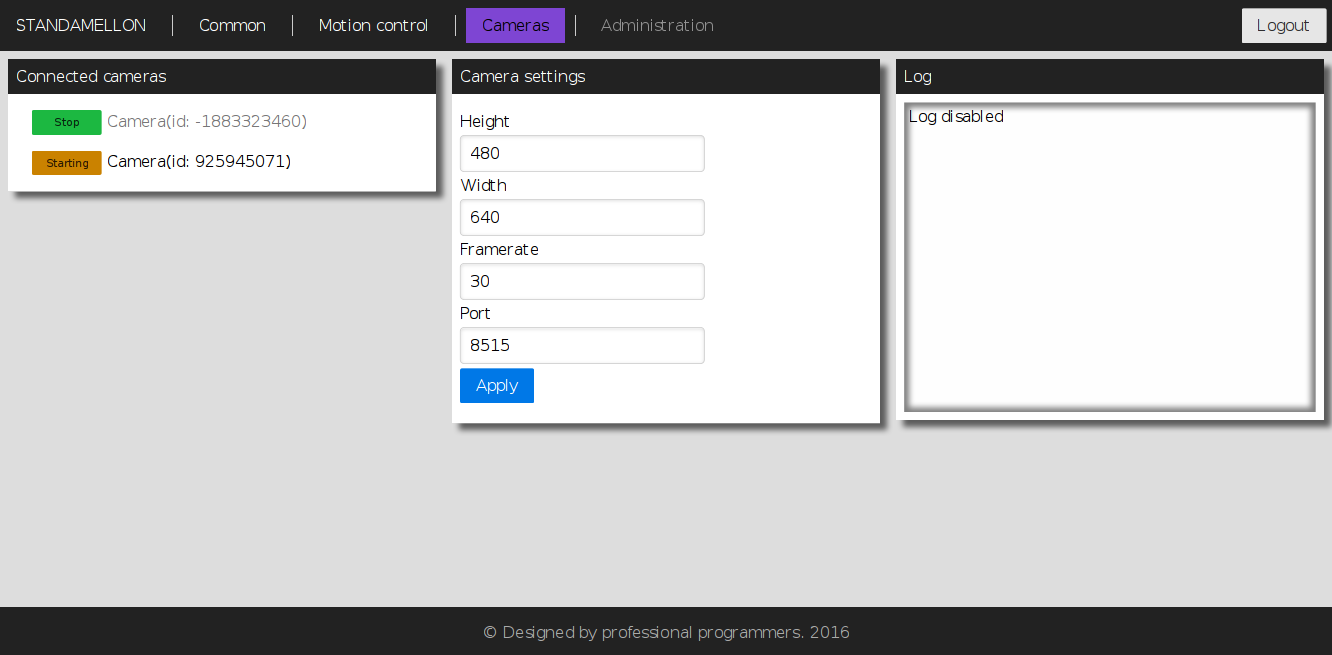The height and width of the screenshot is (655, 1332).
Task: Click the footer copyright text
Action: point(666,632)
